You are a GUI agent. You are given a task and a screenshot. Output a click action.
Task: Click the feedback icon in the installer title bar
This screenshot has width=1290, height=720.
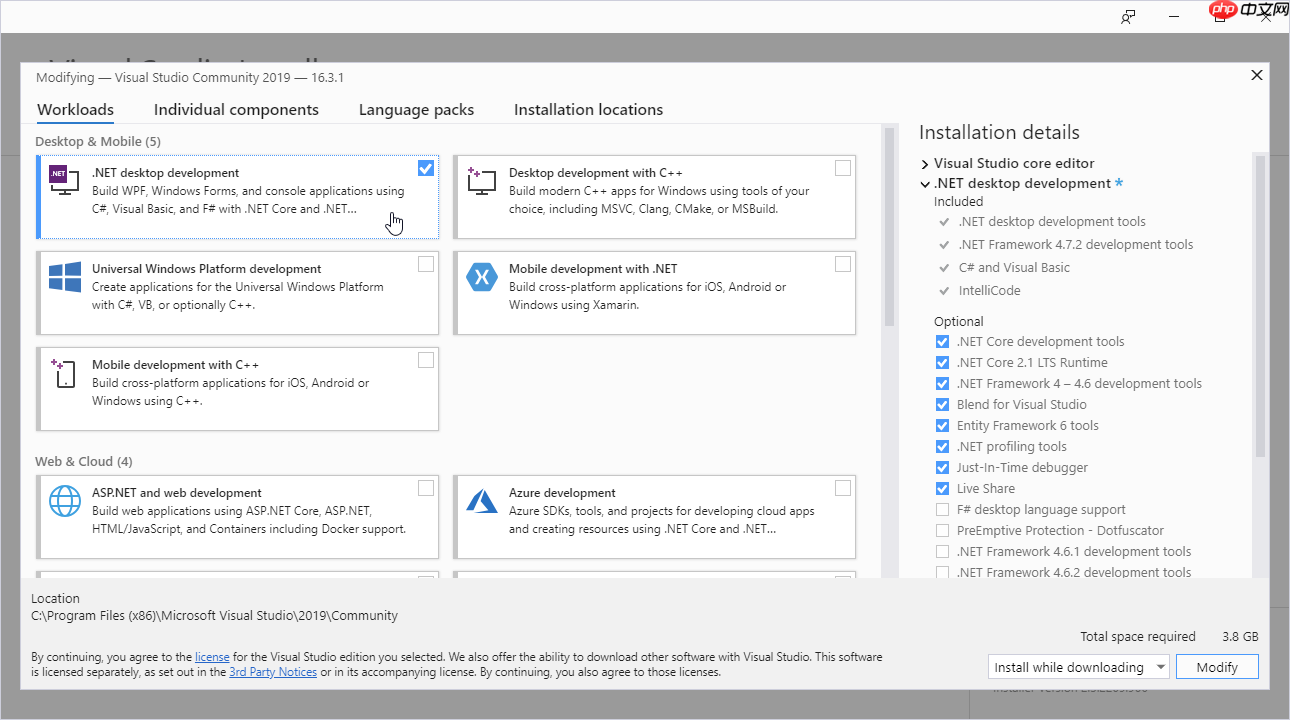(x=1128, y=16)
